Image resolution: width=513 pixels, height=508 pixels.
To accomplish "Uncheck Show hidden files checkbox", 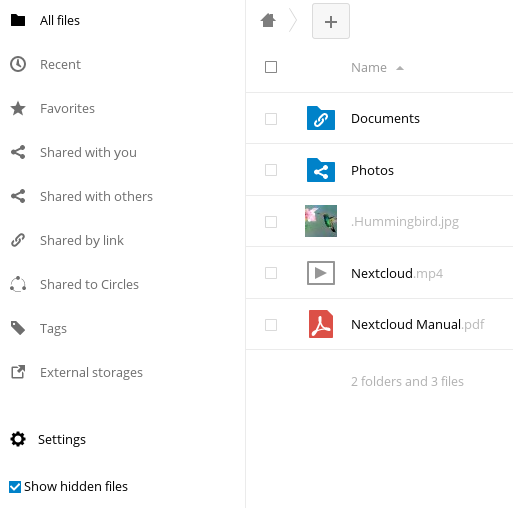I will pos(15,487).
